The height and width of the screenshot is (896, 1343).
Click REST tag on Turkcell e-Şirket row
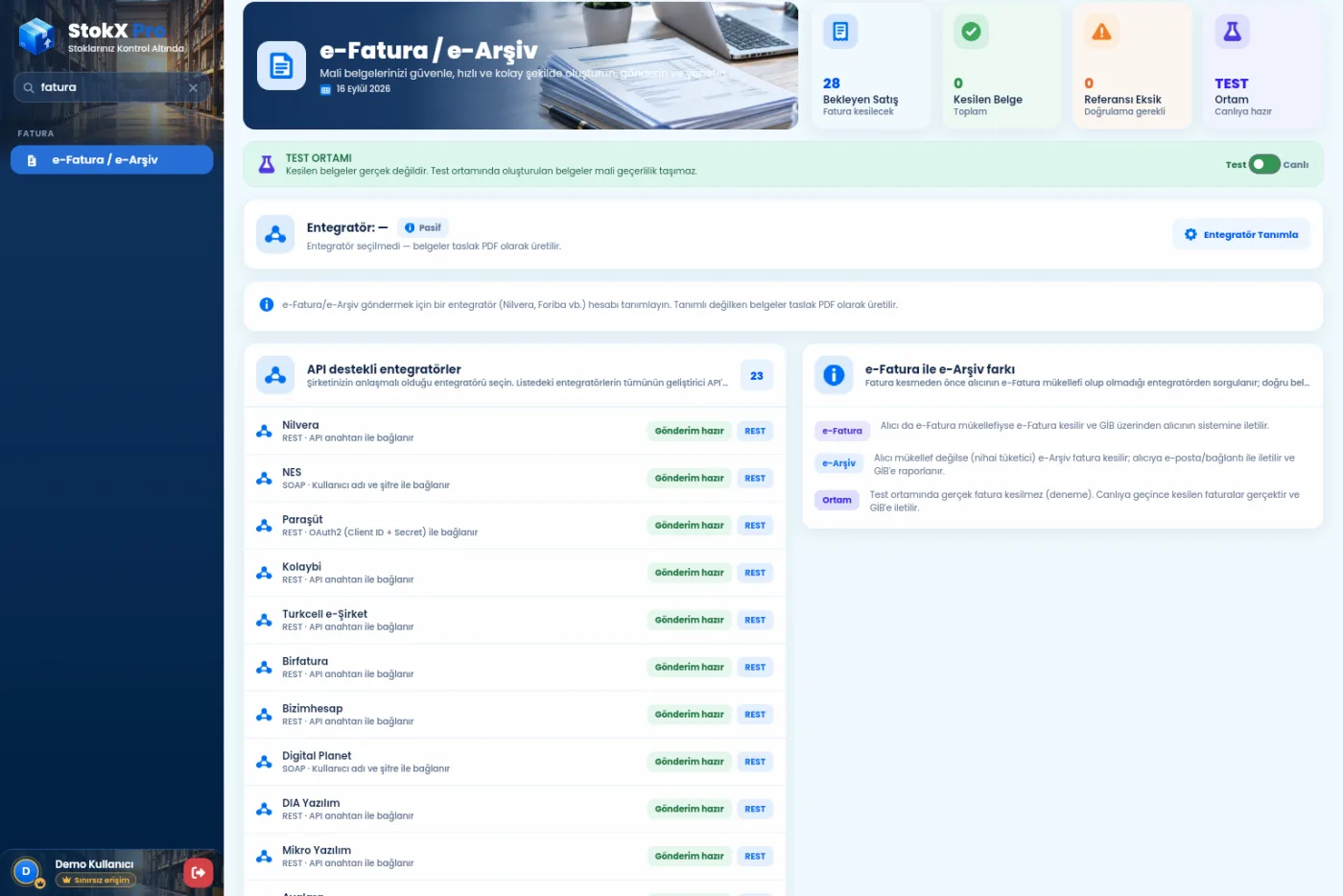(x=755, y=620)
